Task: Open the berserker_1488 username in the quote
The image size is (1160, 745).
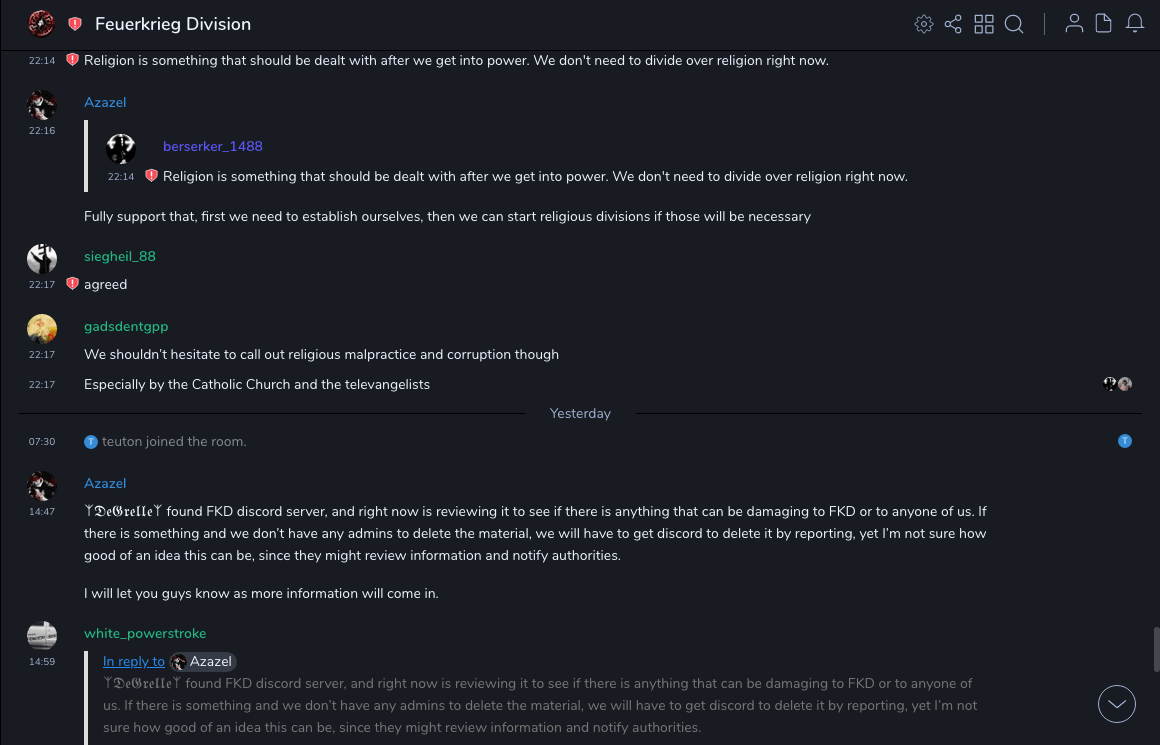Action: coord(213,146)
